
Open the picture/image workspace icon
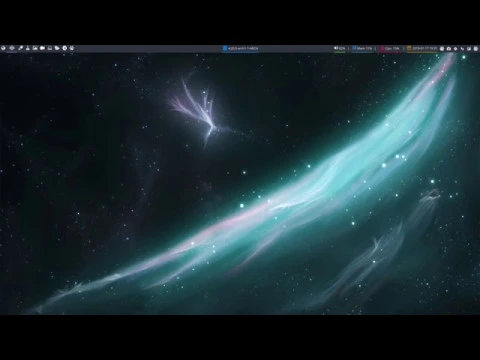35,48
